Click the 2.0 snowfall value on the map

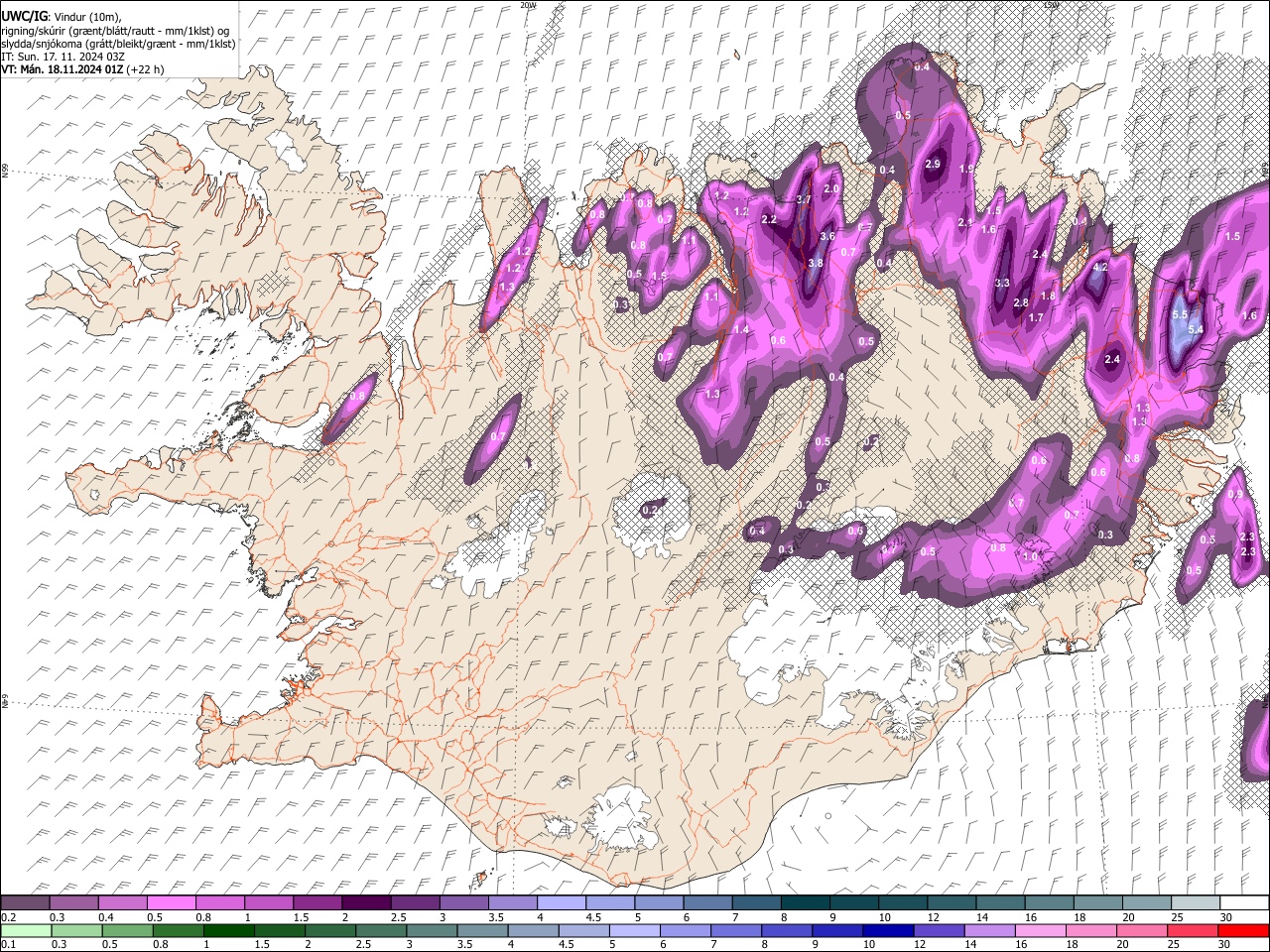click(x=831, y=189)
